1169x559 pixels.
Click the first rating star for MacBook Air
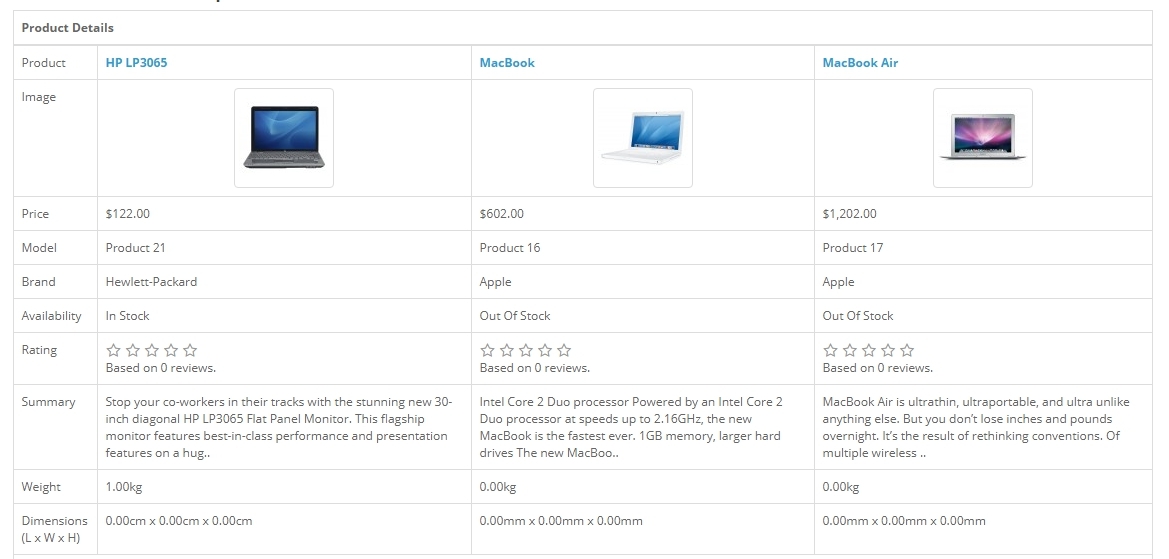coord(831,350)
